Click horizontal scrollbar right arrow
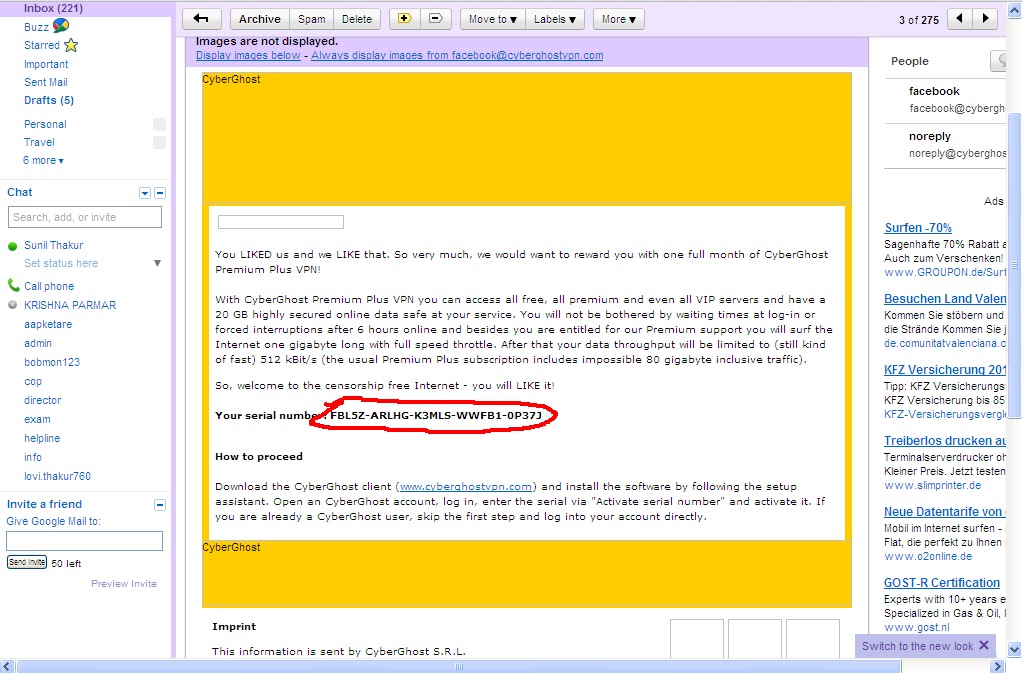Screen dimensions: 1022x673 tap(997, 666)
